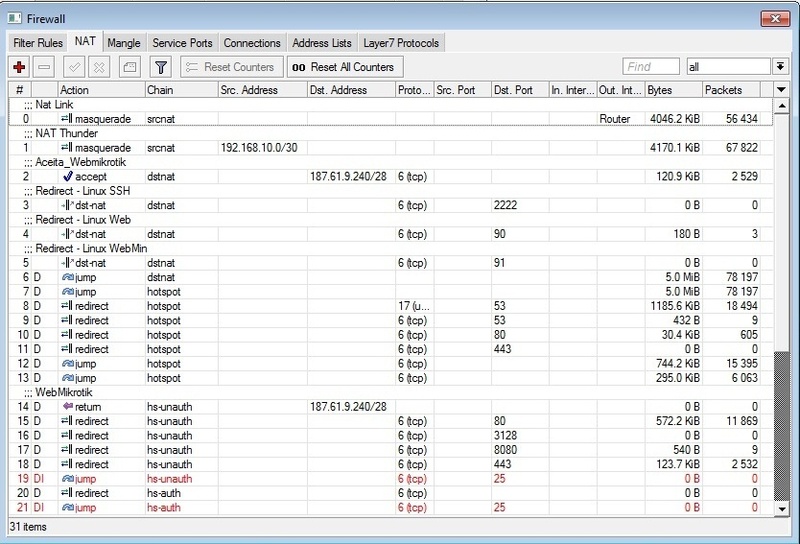Open Connections tab
This screenshot has width=800, height=544.
pos(252,43)
